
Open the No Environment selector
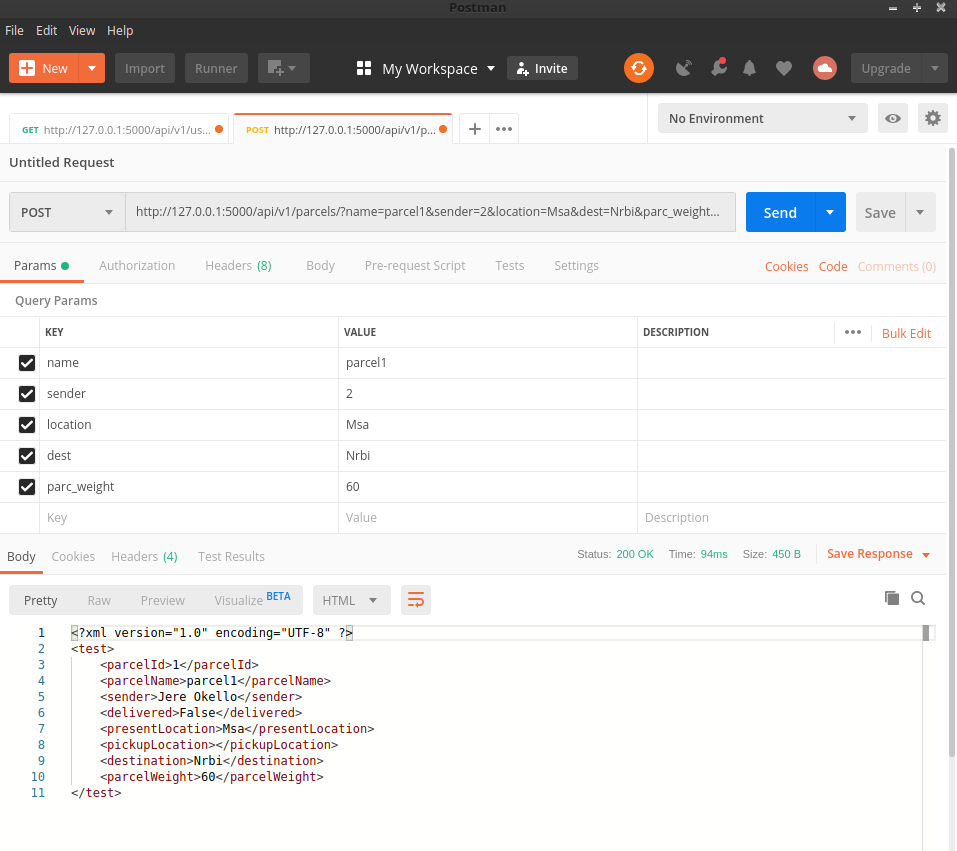coord(762,118)
